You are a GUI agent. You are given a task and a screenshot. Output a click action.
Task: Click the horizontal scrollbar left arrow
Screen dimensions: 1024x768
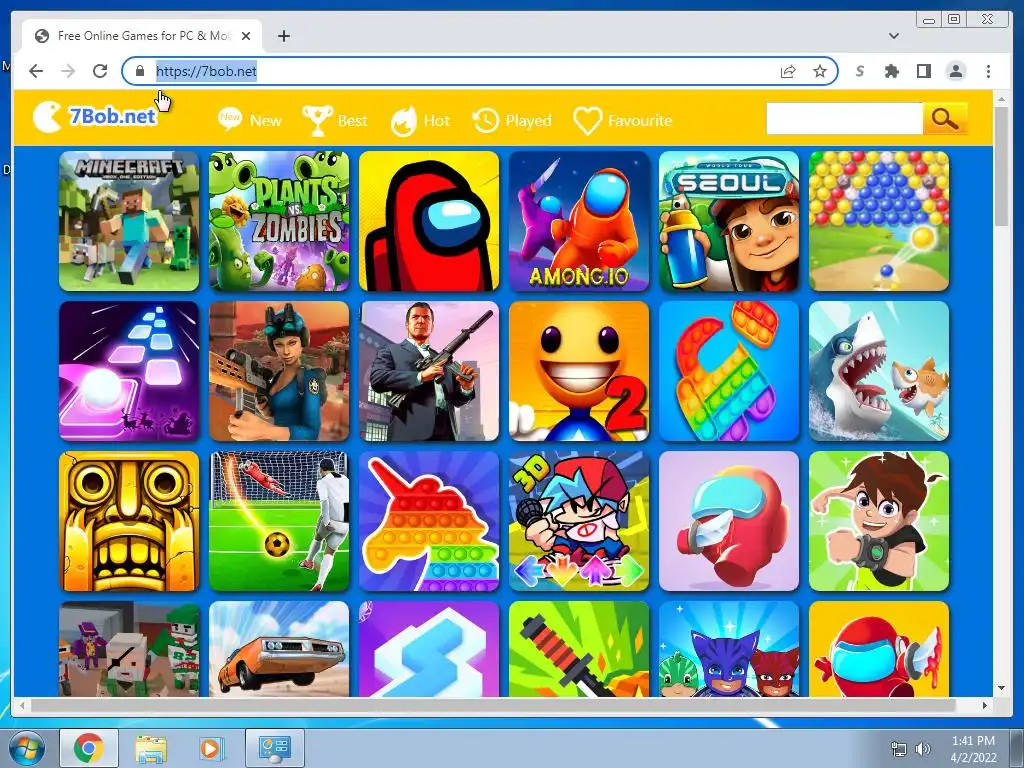pos(23,705)
